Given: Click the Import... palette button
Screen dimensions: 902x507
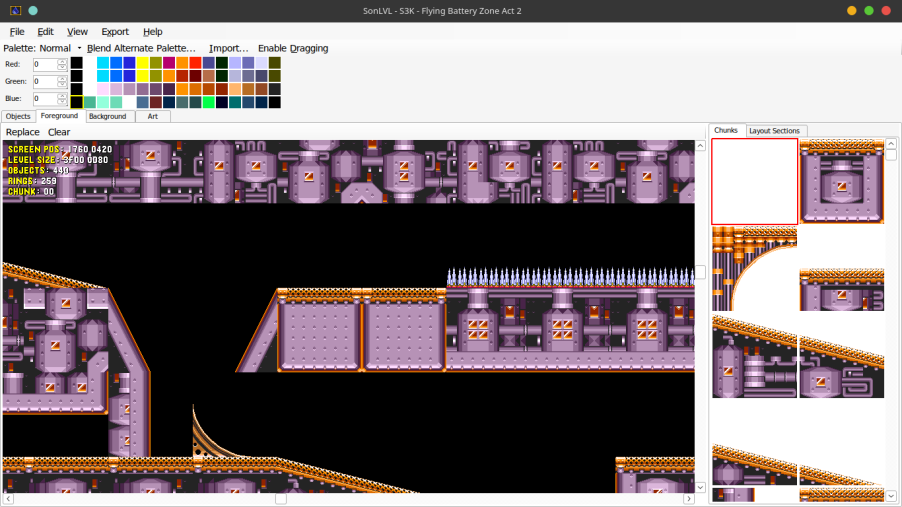Looking at the screenshot, I should 228,48.
